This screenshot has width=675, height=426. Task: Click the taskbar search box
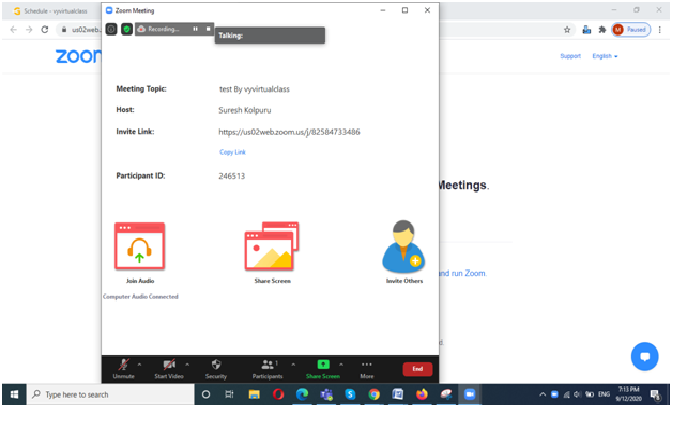[x=111, y=394]
